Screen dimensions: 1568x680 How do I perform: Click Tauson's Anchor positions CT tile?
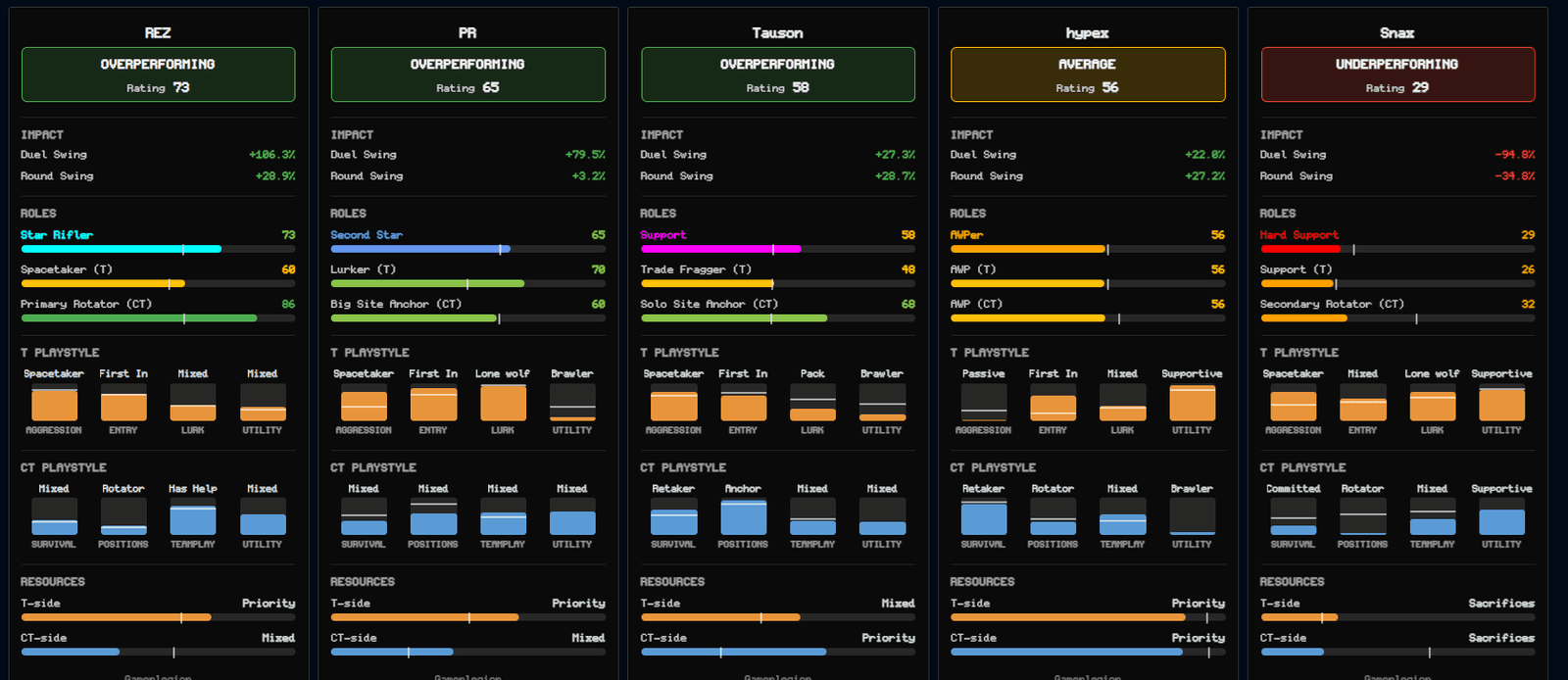pos(743,516)
